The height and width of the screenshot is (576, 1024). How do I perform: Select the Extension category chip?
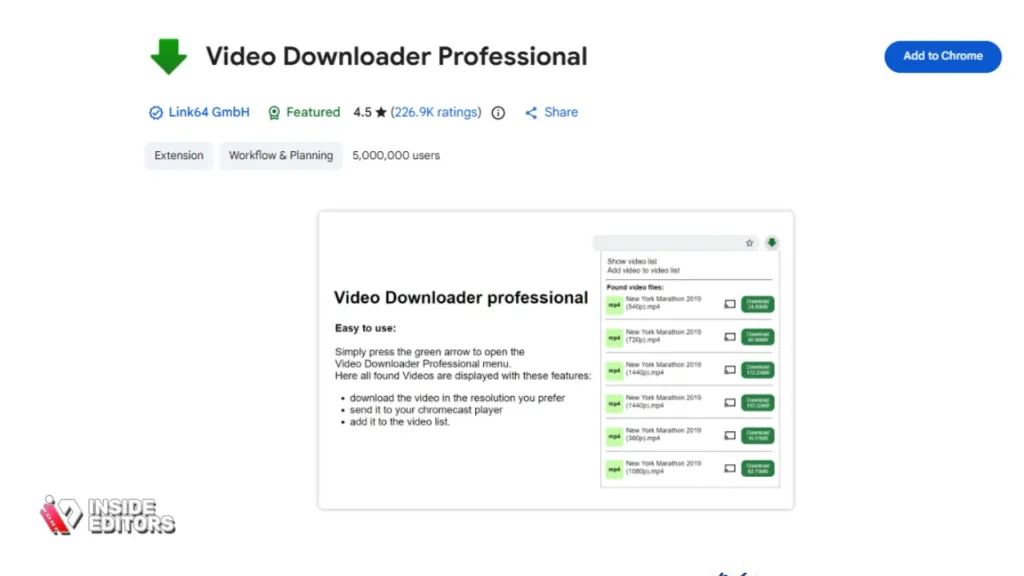[x=179, y=155]
